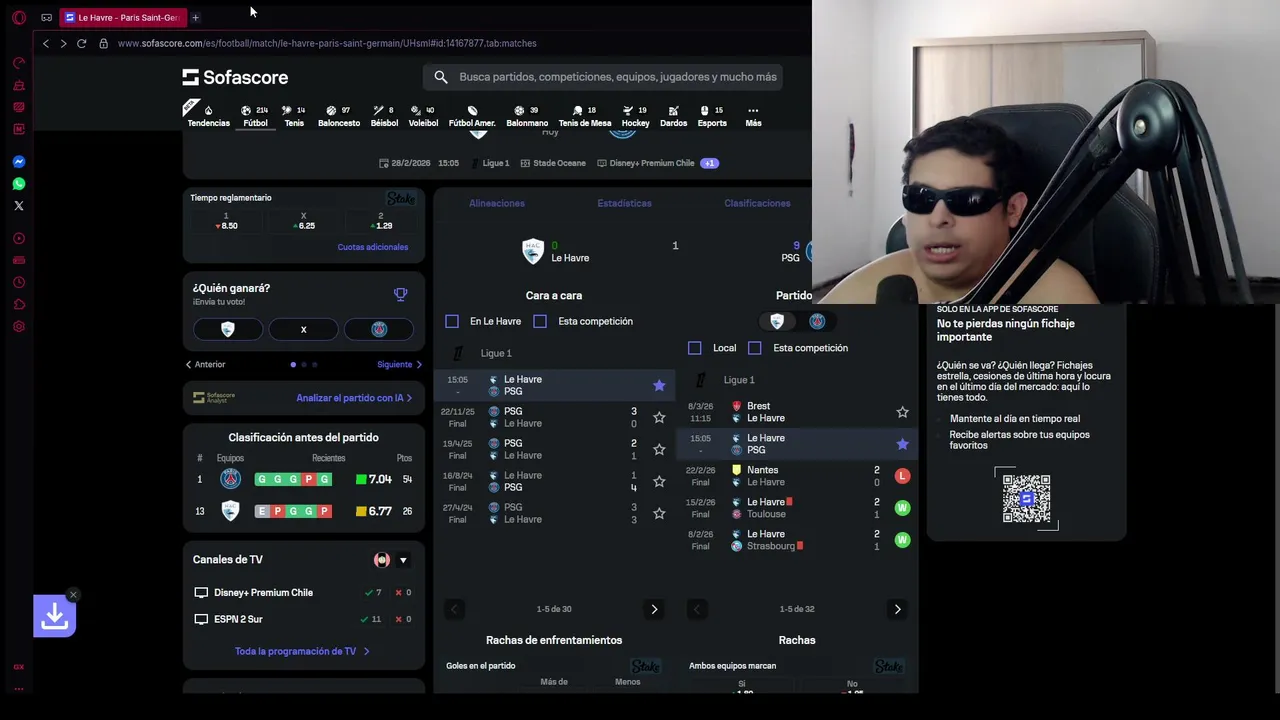This screenshot has width=1280, height=720.
Task: Favorite the 22/11/25 PSG vs Le Havre match
Action: [x=659, y=417]
